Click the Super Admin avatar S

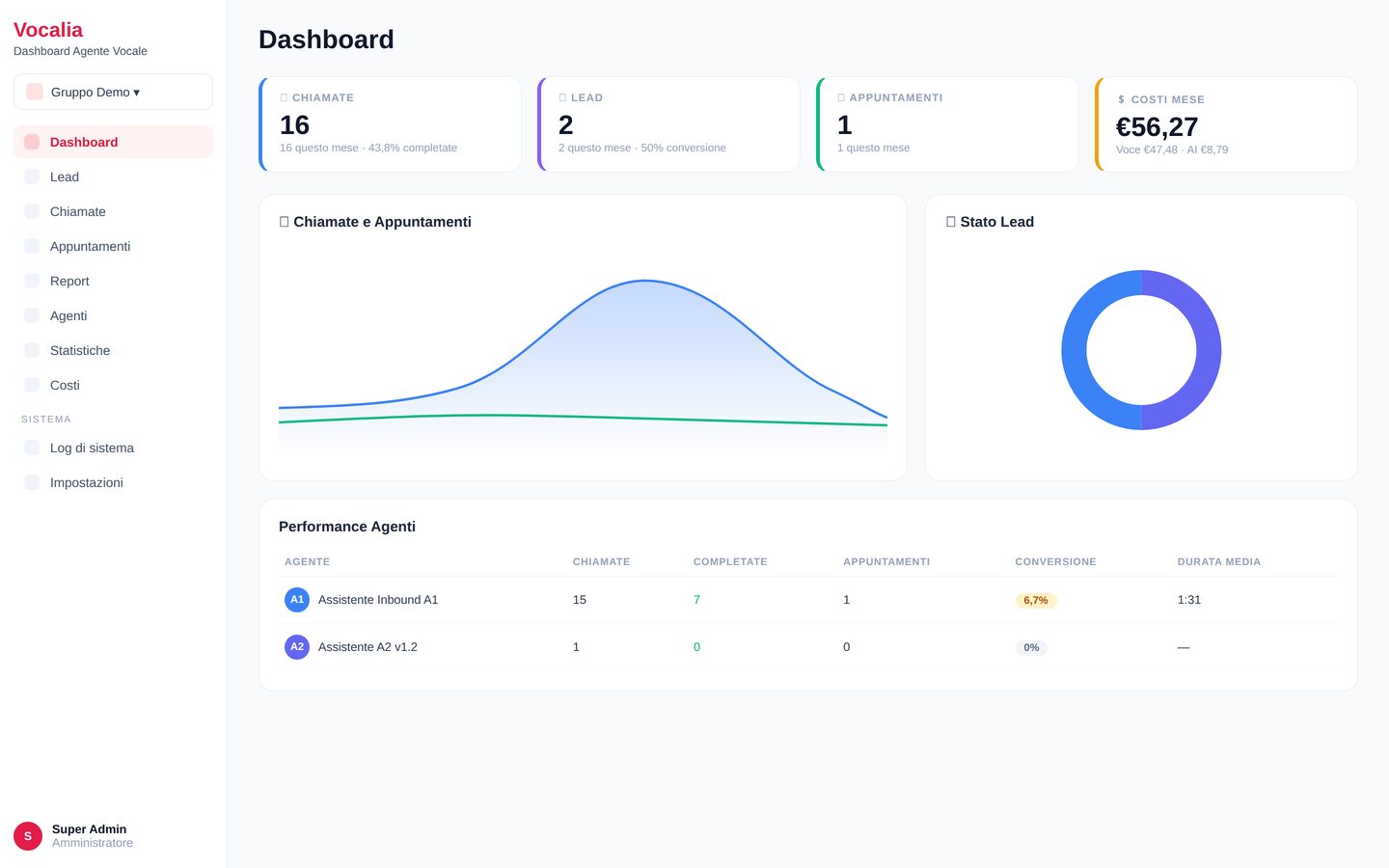click(x=28, y=836)
